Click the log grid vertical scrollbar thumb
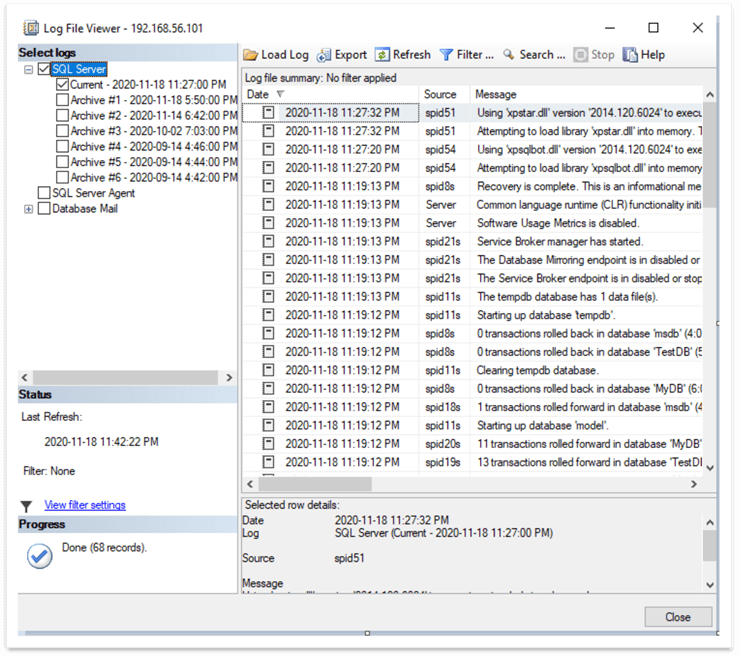The image size is (740, 655). click(x=710, y=156)
